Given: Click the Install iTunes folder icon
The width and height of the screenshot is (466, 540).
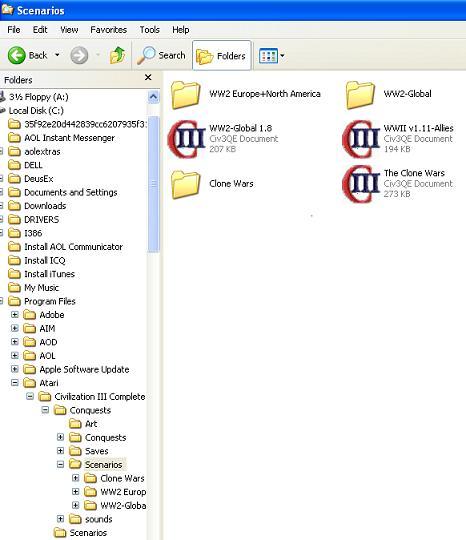Looking at the screenshot, I should click(x=14, y=274).
